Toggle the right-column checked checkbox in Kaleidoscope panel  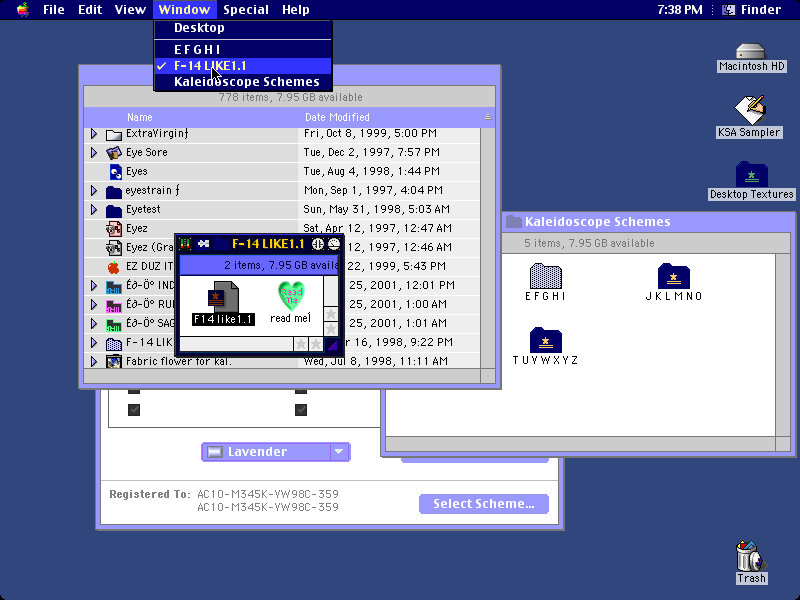(x=301, y=410)
